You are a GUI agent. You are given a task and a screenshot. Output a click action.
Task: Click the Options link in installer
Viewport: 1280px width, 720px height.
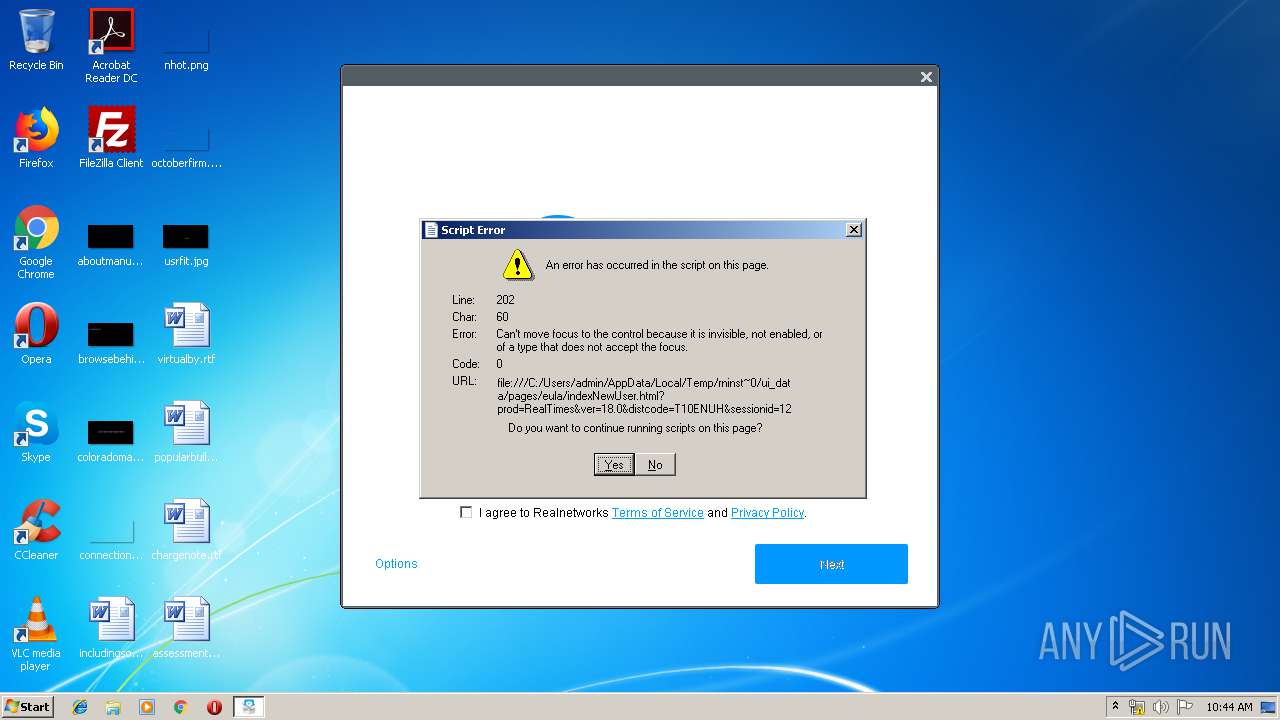pos(396,564)
